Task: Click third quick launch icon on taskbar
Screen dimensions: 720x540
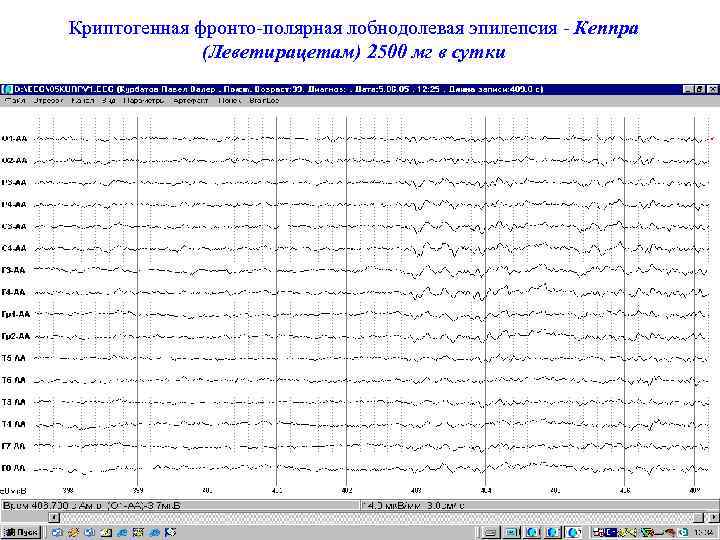Action: tap(90, 532)
